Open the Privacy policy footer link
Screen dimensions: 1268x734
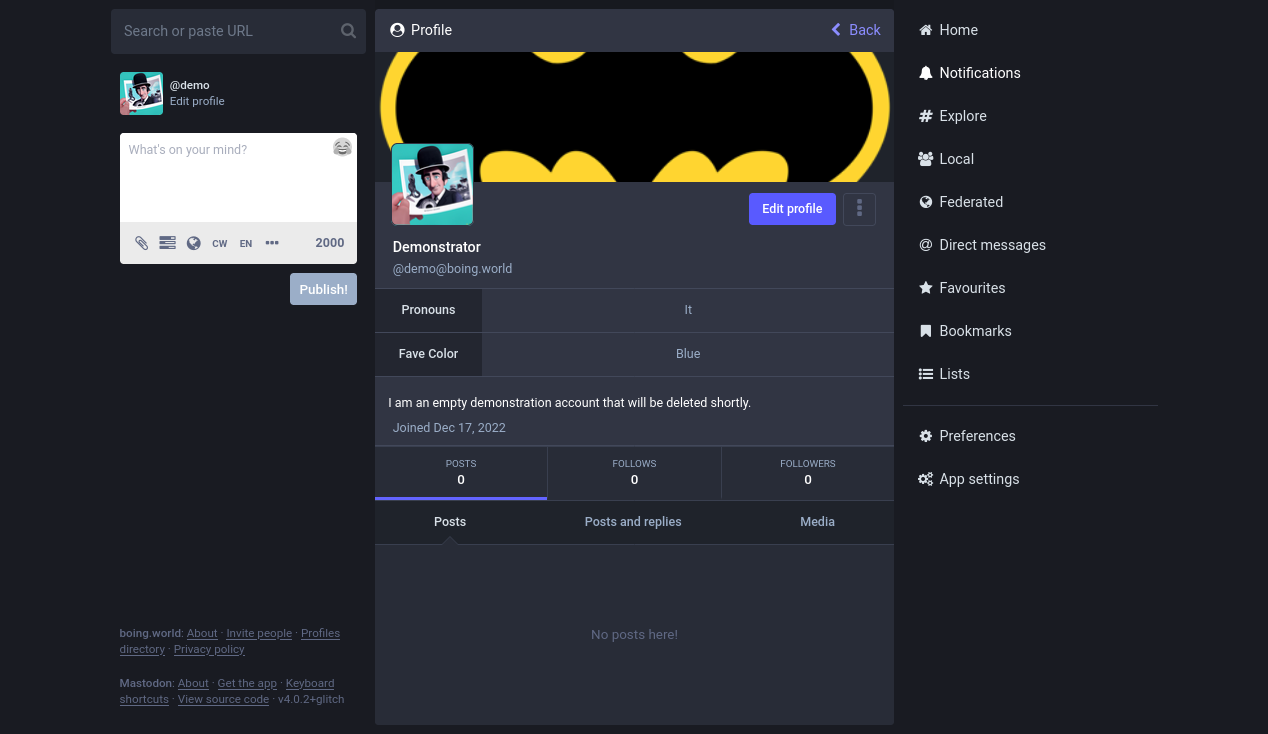coord(209,649)
